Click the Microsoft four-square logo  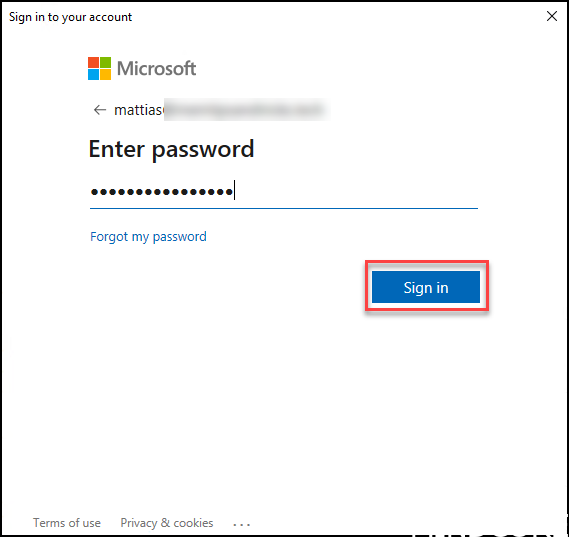(99, 68)
